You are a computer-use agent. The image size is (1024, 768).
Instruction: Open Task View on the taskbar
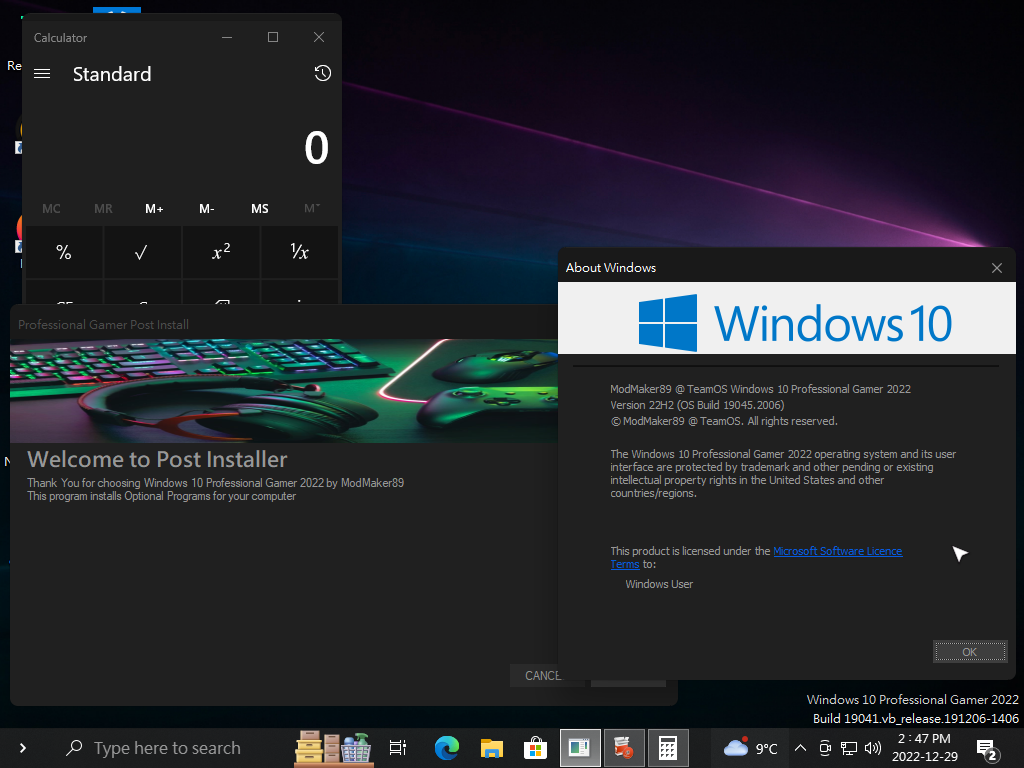(398, 748)
